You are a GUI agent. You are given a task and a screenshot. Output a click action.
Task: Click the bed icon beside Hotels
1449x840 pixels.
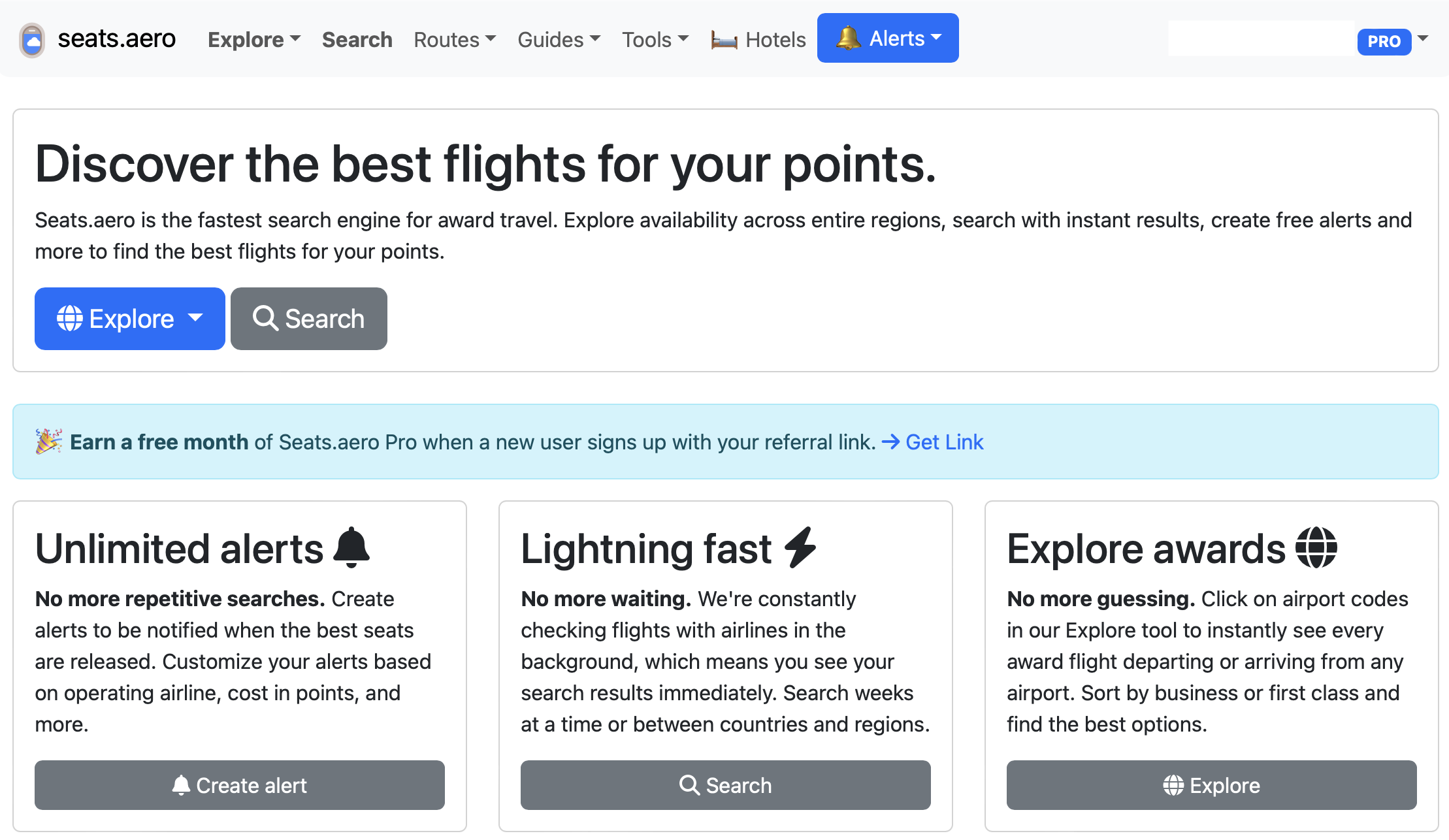click(724, 40)
